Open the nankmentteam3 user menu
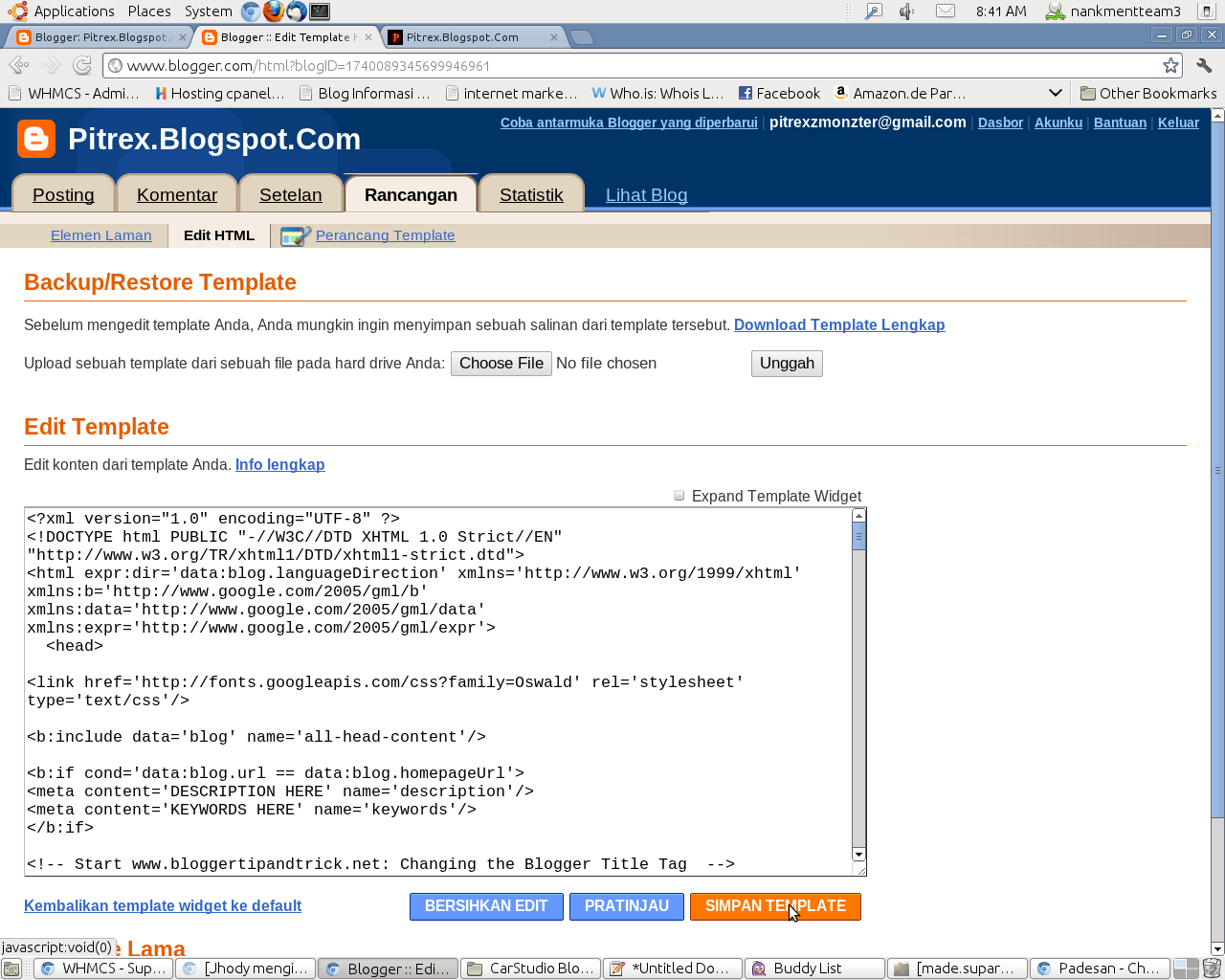The image size is (1225, 980). tap(1113, 11)
